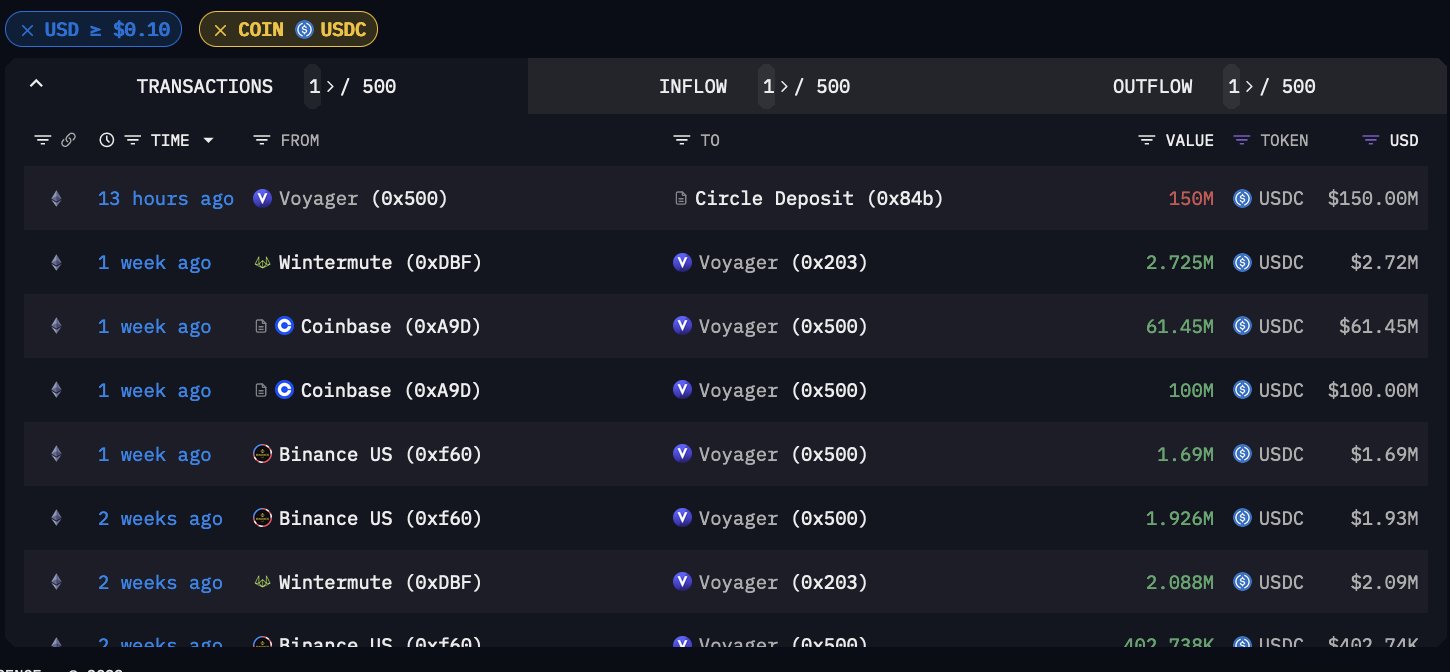Click the contract document icon beside Circle Deposit
The height and width of the screenshot is (672, 1450).
point(681,198)
